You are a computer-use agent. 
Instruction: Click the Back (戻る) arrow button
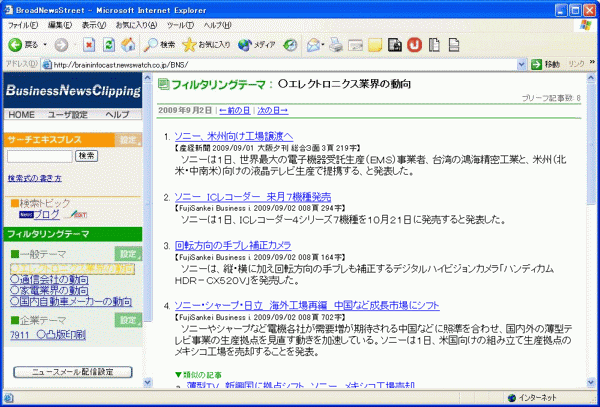(23, 45)
